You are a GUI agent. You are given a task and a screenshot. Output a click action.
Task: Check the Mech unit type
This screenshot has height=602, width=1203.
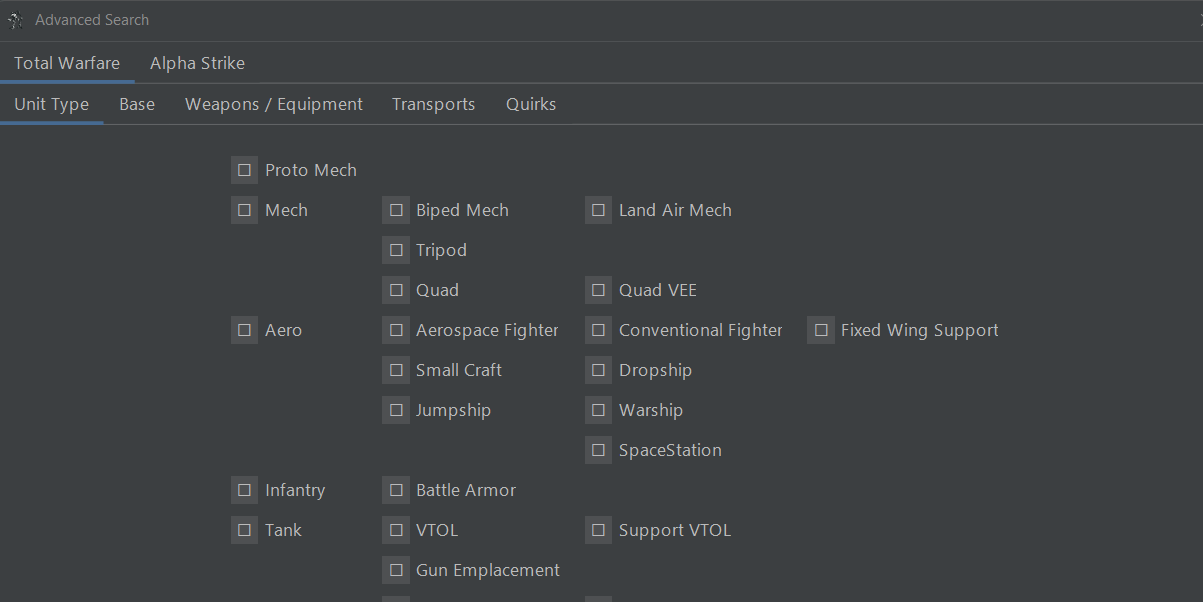tap(244, 210)
